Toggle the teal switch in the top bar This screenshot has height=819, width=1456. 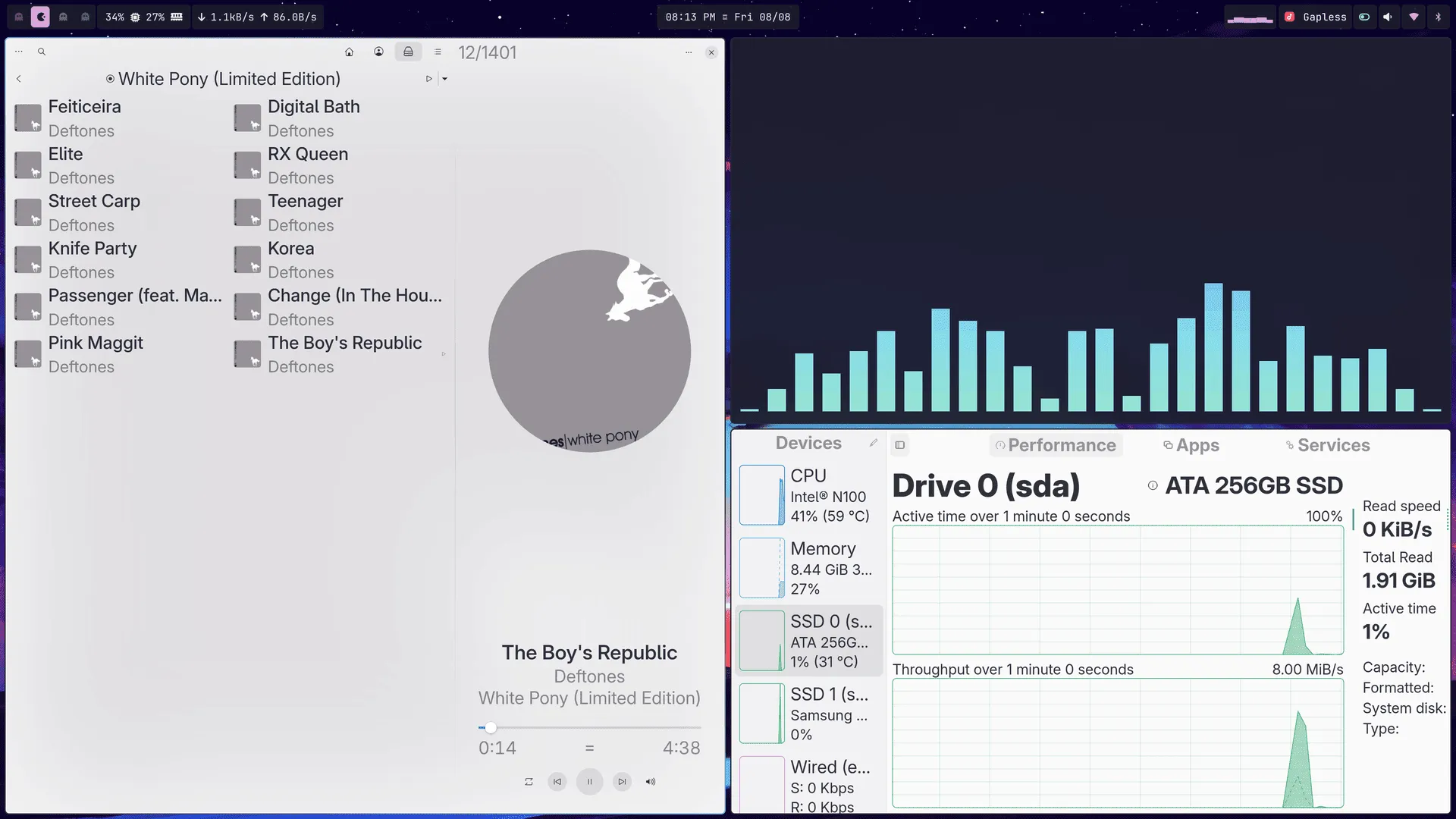[x=1364, y=17]
